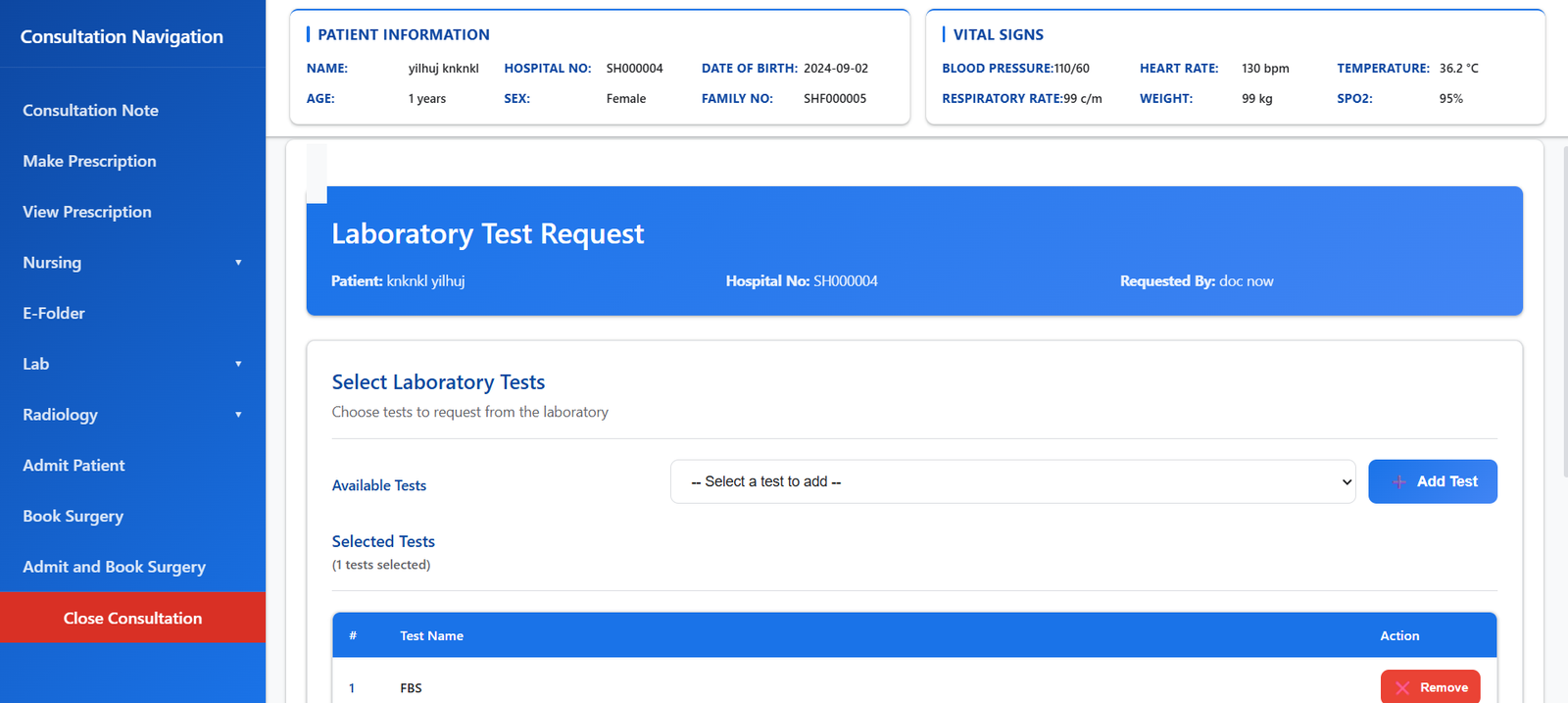Open the patient's E-Folder
1568x703 pixels.
[x=54, y=313]
